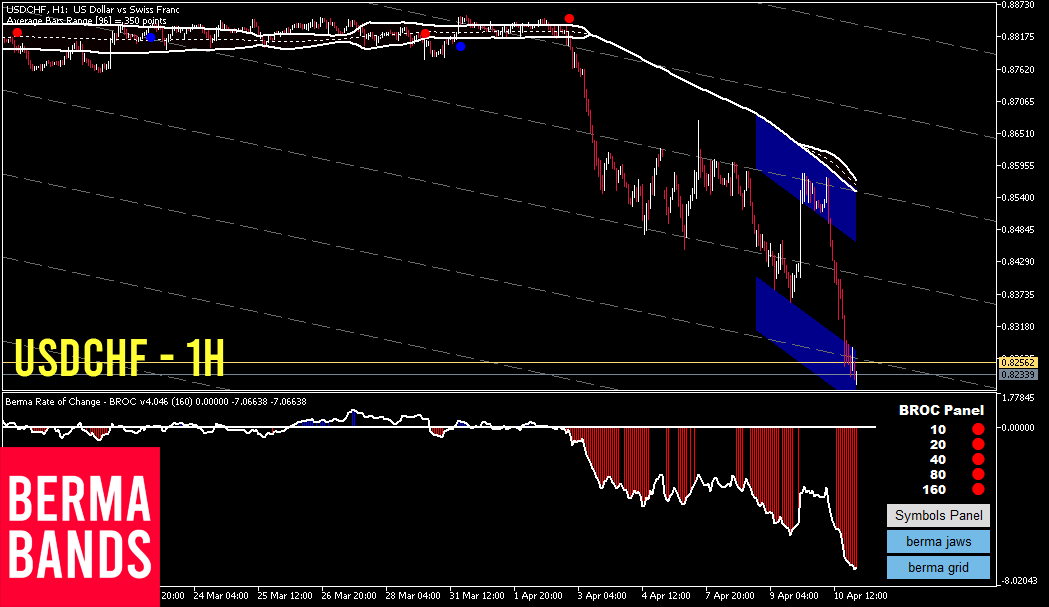Viewport: 1049px width, 607px height.
Task: Click the 26 Mar 20:00 time label
Action: [349, 596]
